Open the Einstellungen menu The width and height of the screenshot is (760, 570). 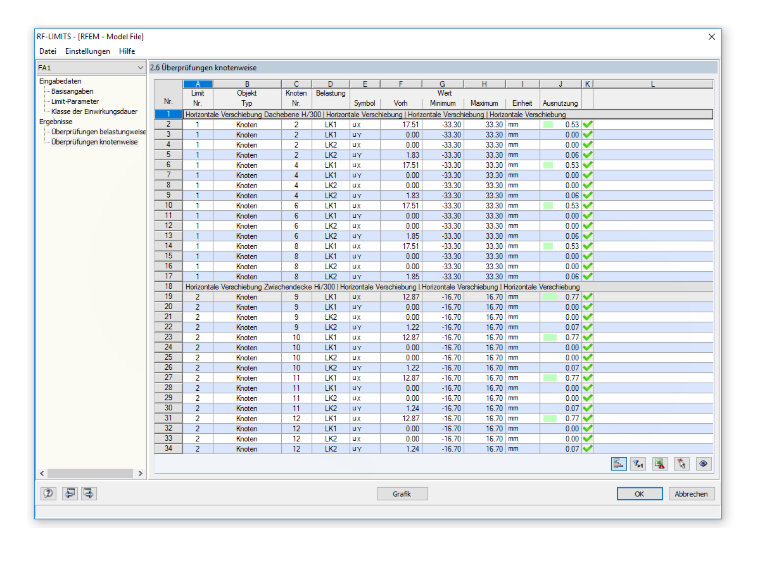click(88, 51)
